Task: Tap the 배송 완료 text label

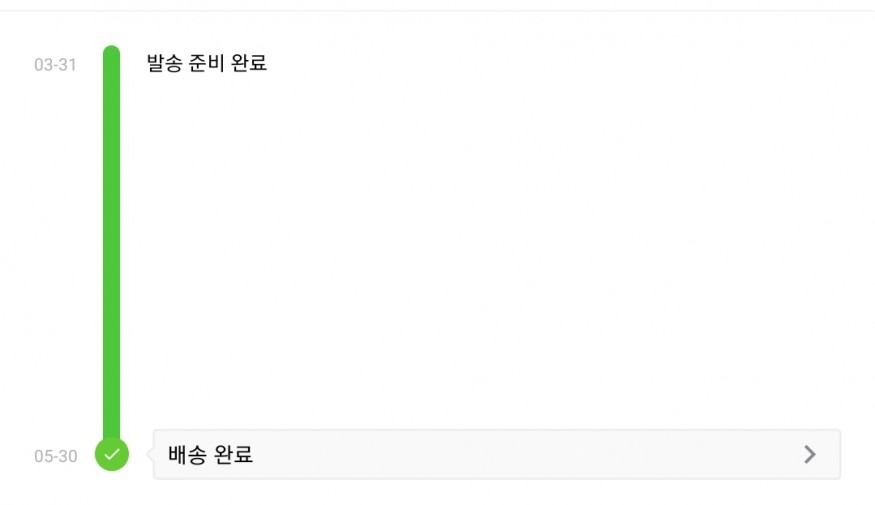Action: [x=210, y=455]
